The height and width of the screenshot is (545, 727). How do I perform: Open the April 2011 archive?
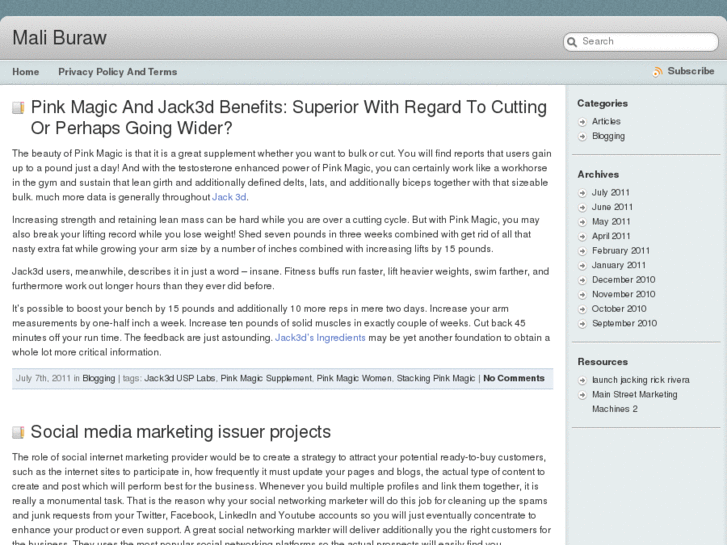coord(611,236)
